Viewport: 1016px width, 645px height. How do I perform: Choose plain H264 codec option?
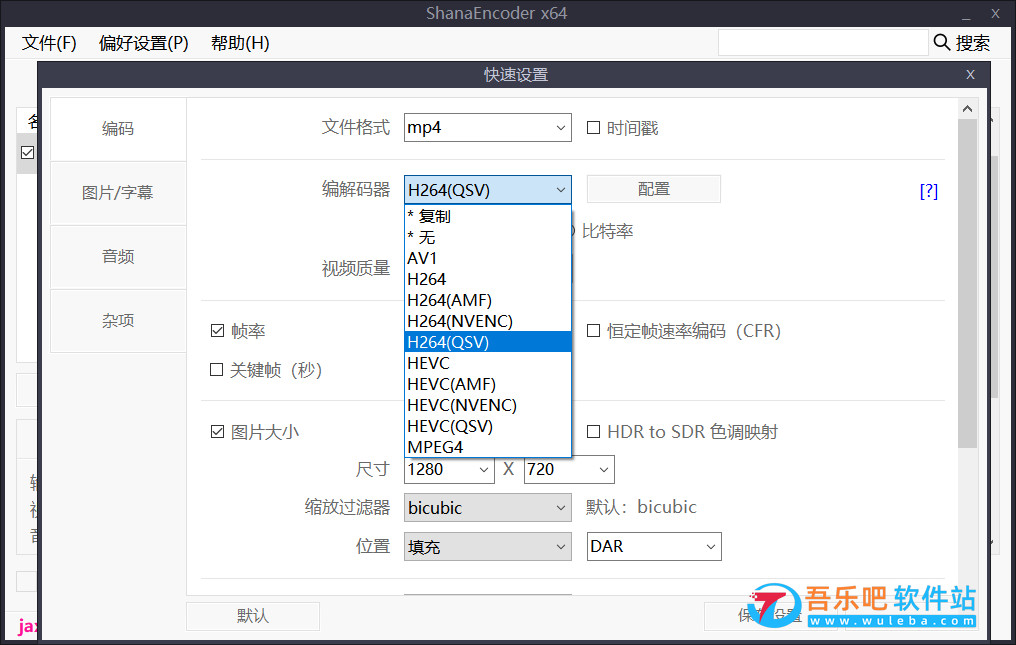pyautogui.click(x=487, y=279)
